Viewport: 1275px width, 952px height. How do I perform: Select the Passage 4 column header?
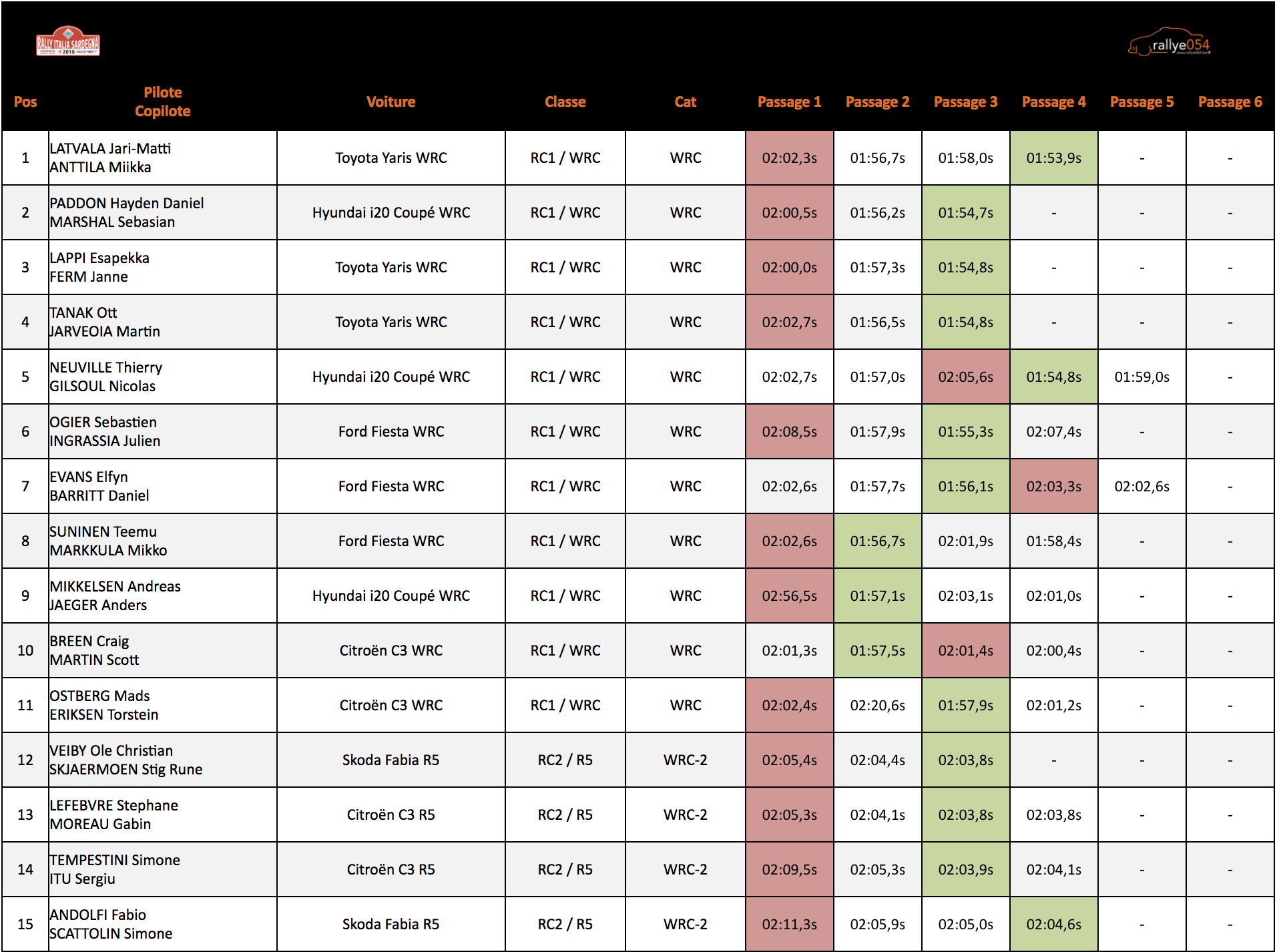(x=1053, y=102)
